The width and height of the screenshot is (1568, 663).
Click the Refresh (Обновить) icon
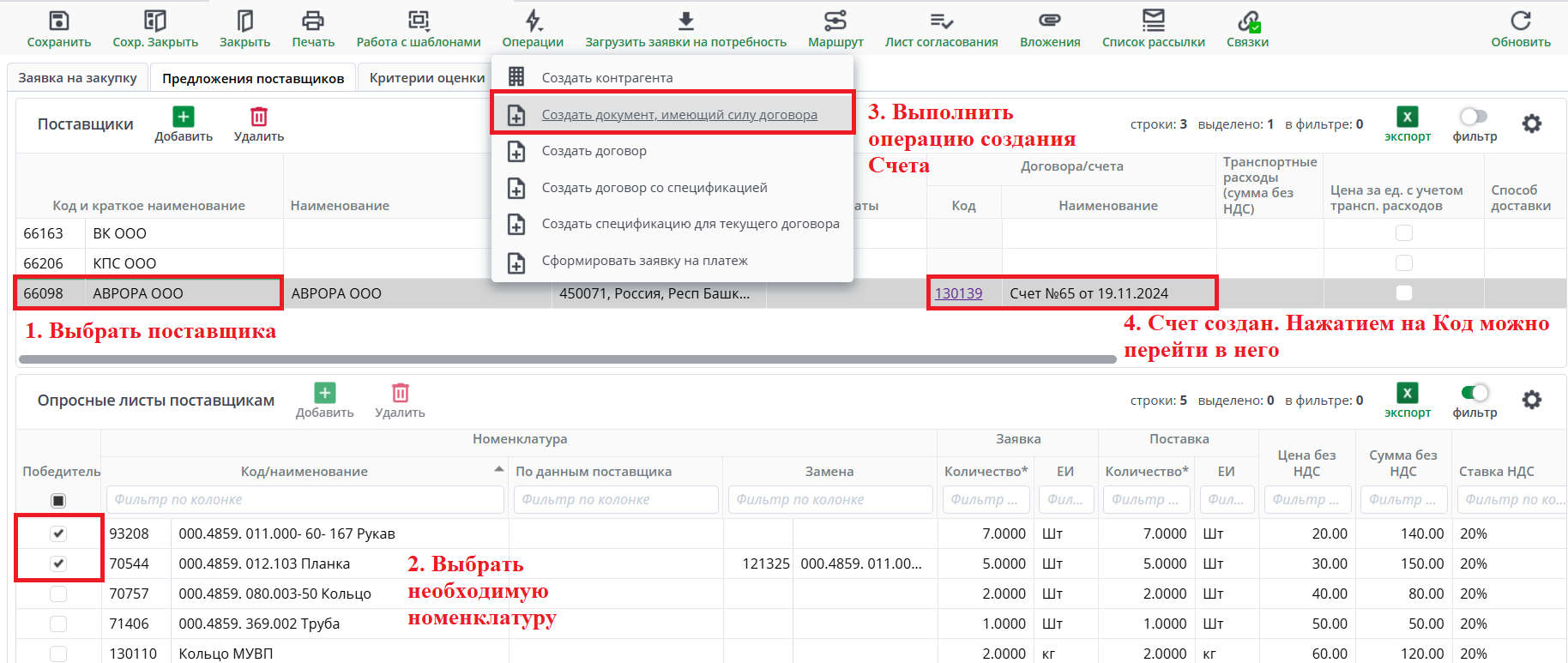(1520, 21)
